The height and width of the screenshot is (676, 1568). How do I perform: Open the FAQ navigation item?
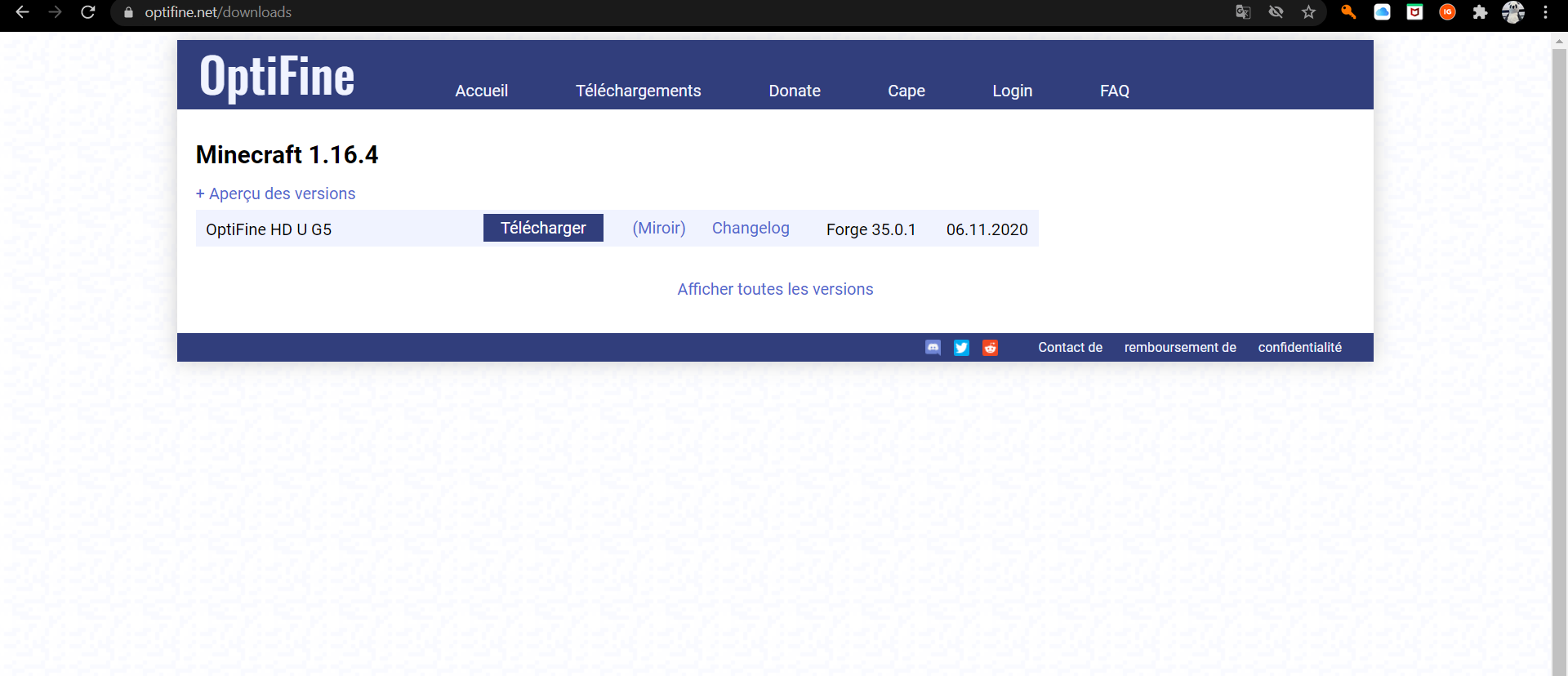(1115, 91)
